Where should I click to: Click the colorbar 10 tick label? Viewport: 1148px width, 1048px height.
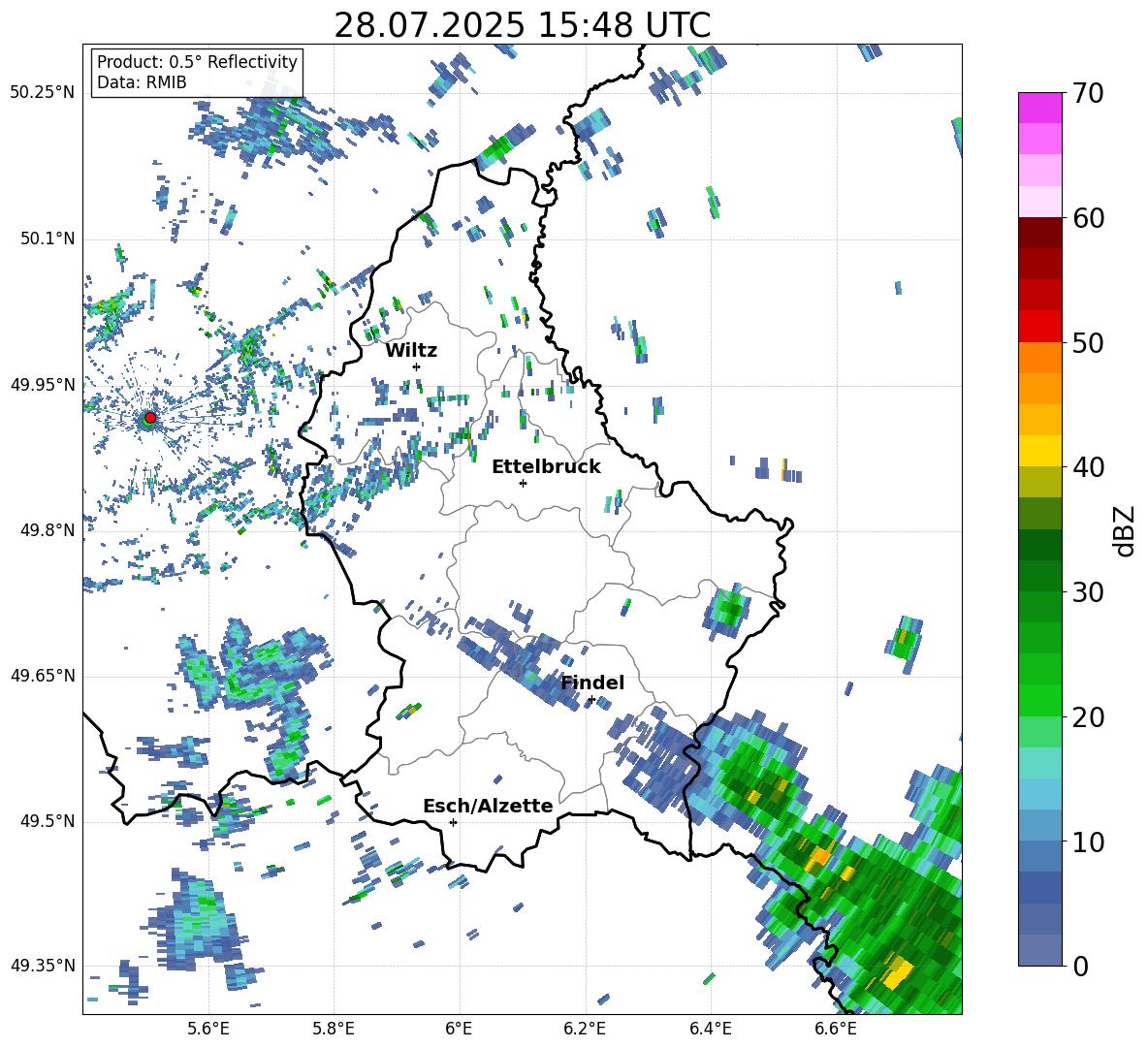[1088, 842]
